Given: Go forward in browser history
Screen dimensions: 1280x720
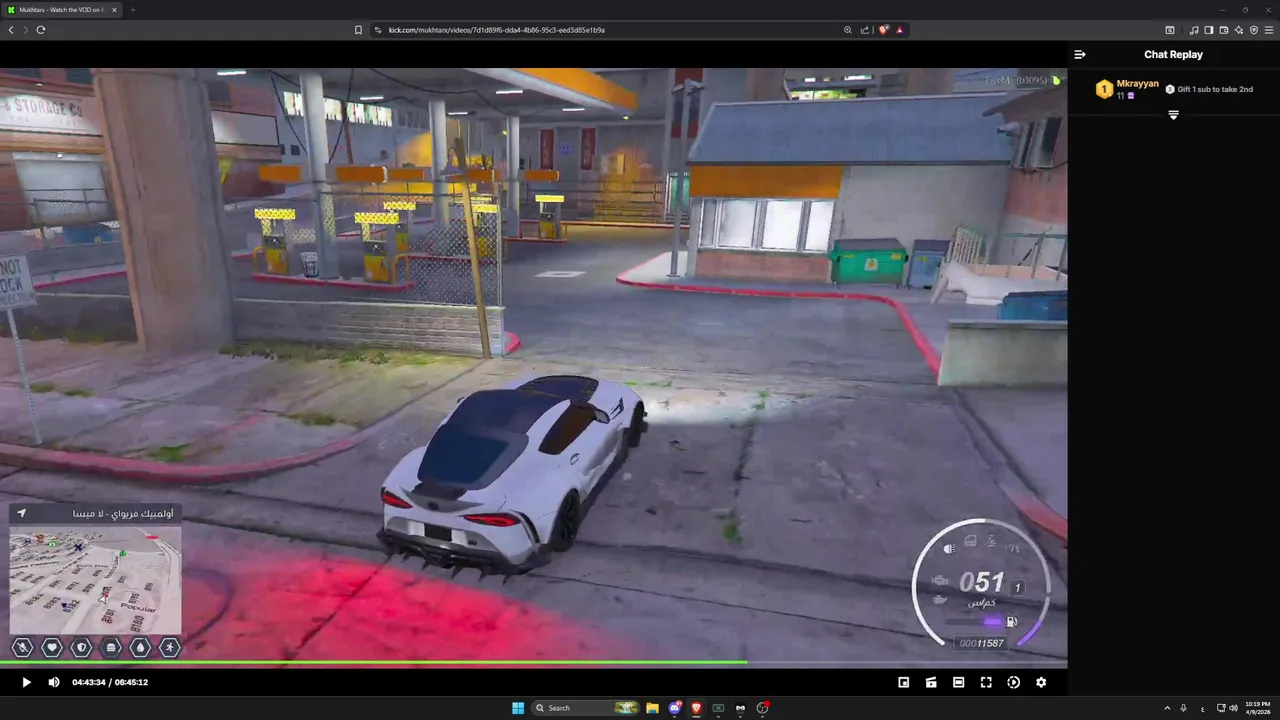Looking at the screenshot, I should (26, 30).
